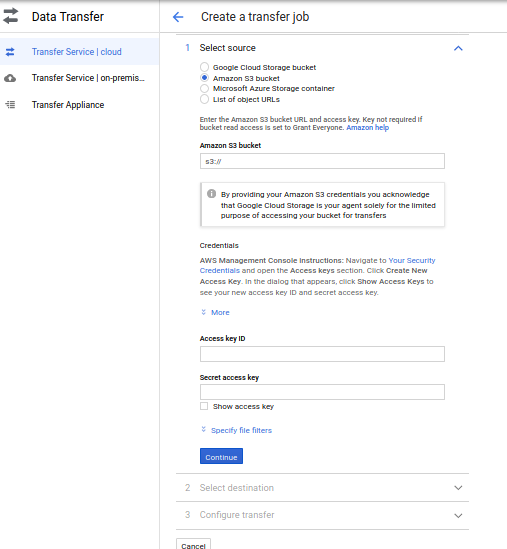
Task: Select Microsoft Azure Storage container radio option
Action: (204, 88)
